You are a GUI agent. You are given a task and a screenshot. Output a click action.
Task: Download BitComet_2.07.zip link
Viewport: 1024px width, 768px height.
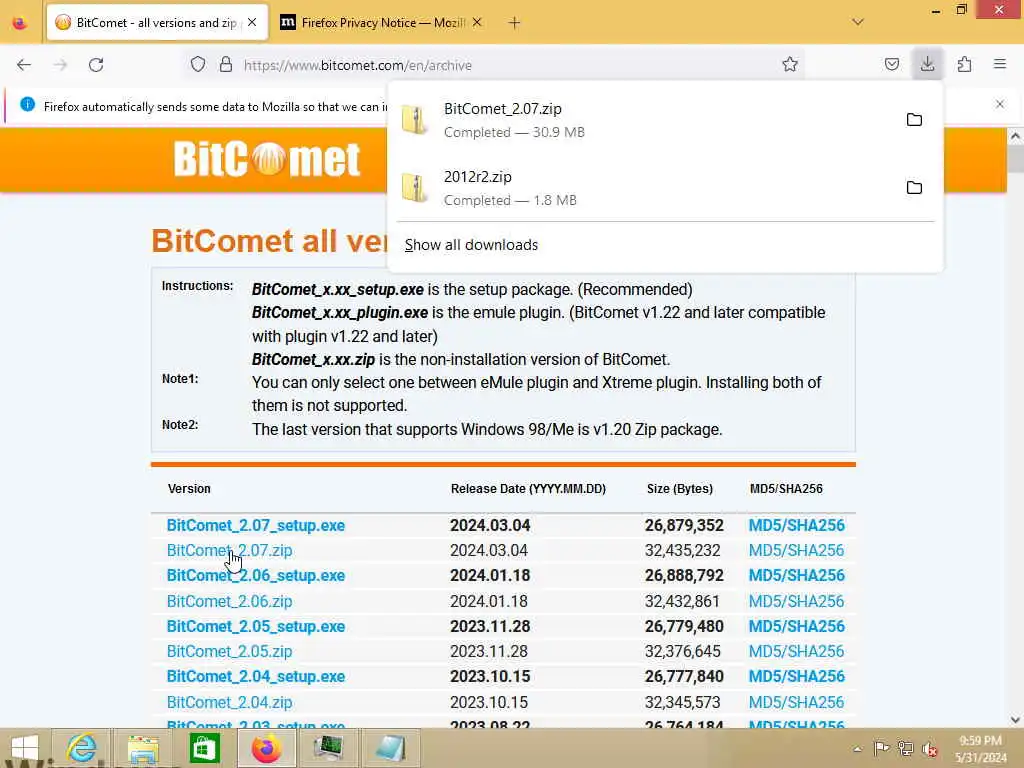click(229, 551)
